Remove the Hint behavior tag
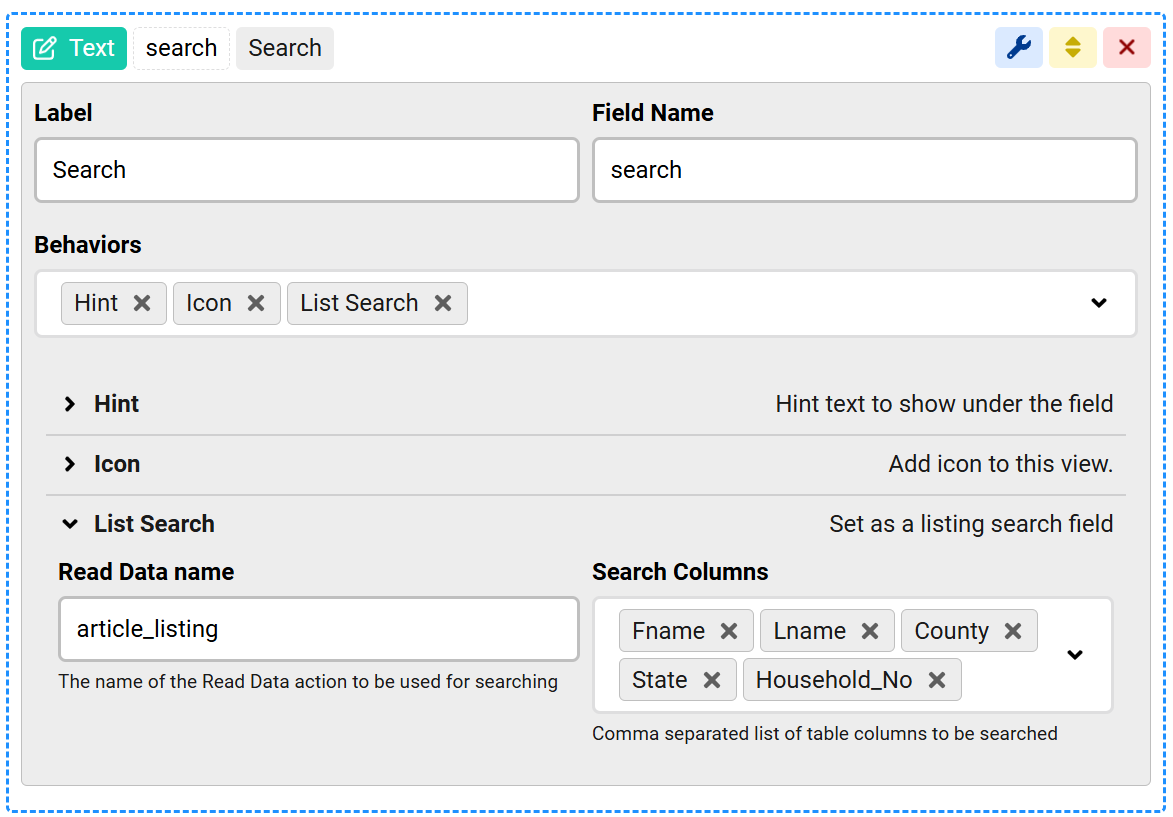 coord(142,303)
